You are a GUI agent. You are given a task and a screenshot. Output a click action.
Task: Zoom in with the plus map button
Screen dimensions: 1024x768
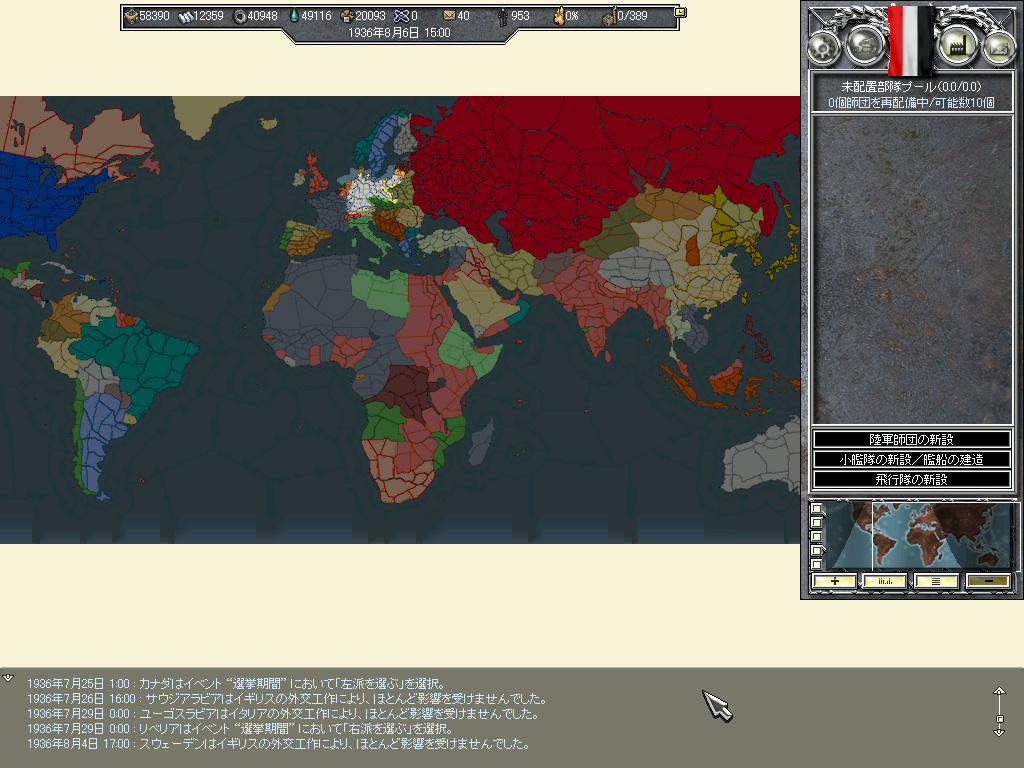tap(834, 581)
